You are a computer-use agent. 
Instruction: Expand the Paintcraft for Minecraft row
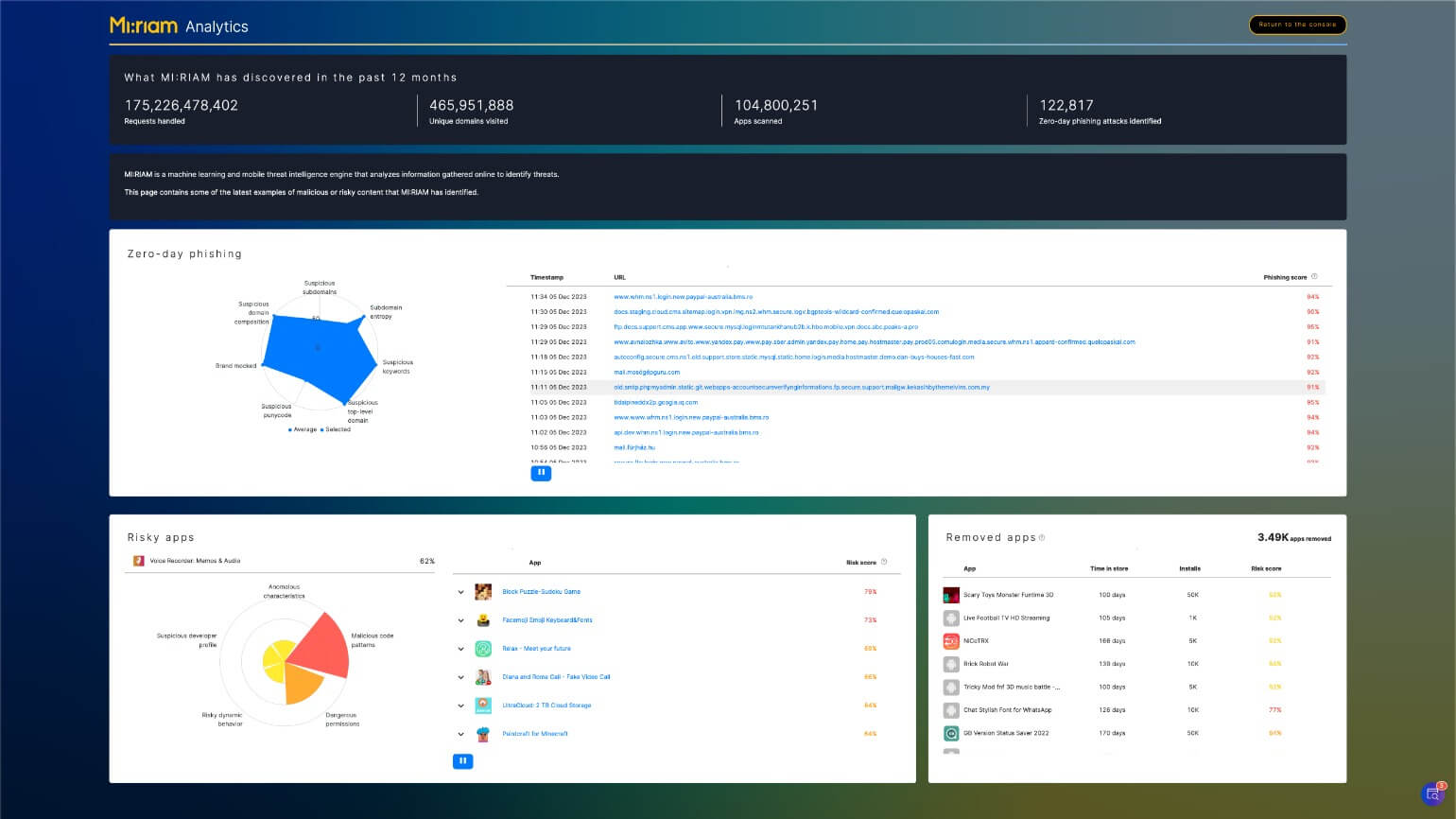pyautogui.click(x=461, y=734)
